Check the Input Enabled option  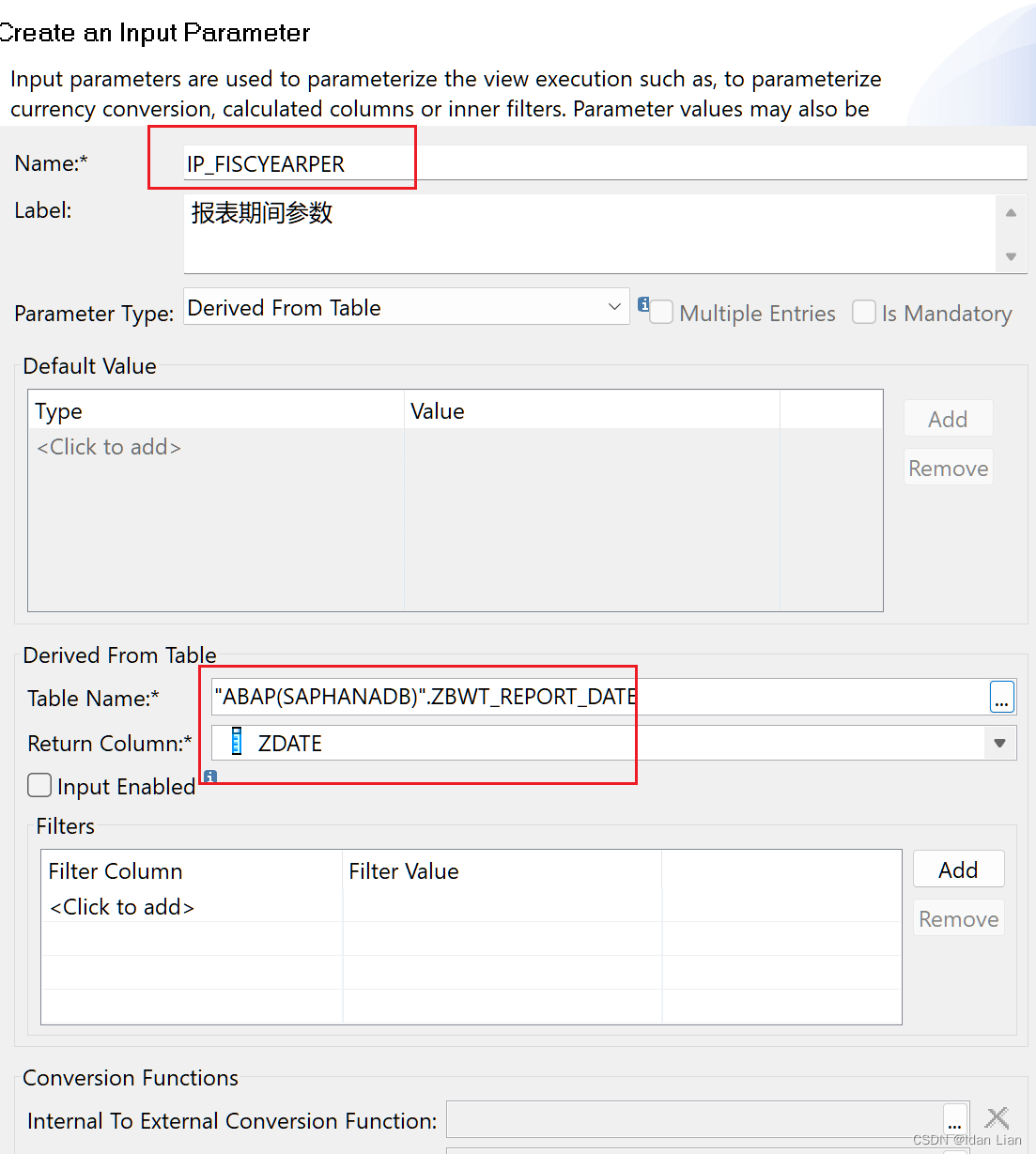pyautogui.click(x=39, y=785)
